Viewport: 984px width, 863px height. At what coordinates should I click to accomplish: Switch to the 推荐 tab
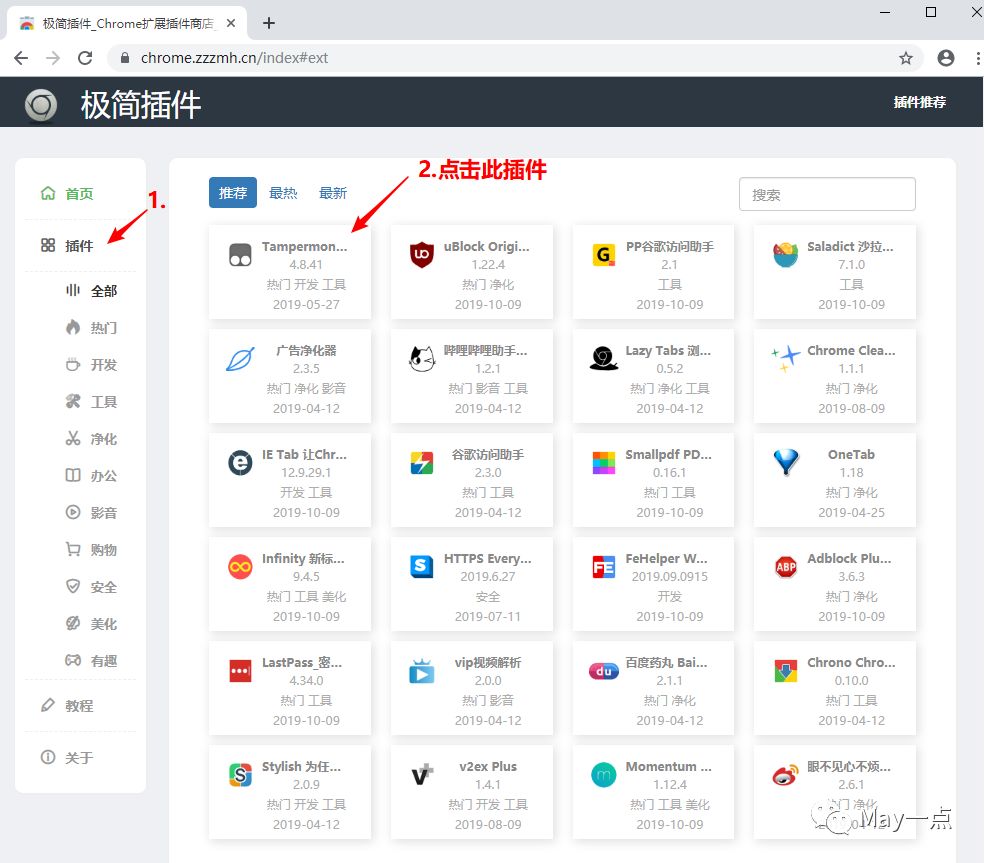[x=233, y=193]
